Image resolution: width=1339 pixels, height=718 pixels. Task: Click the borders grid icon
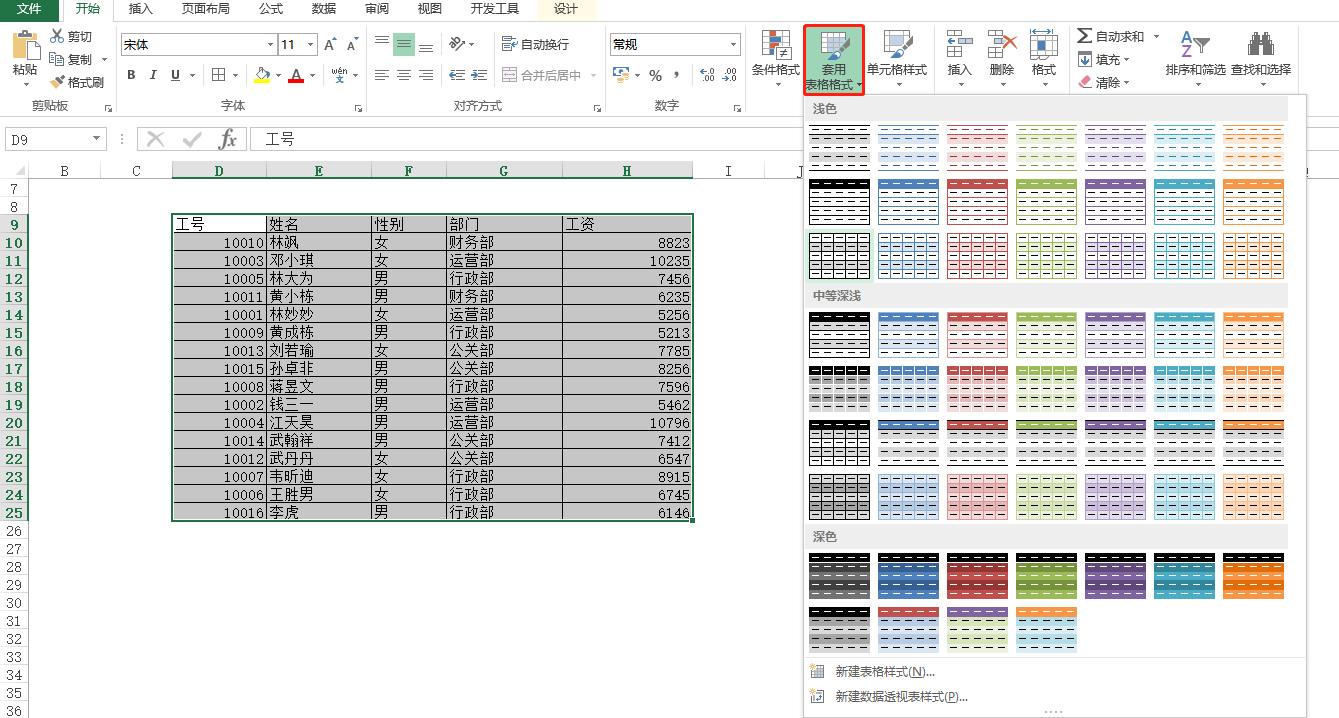click(219, 75)
